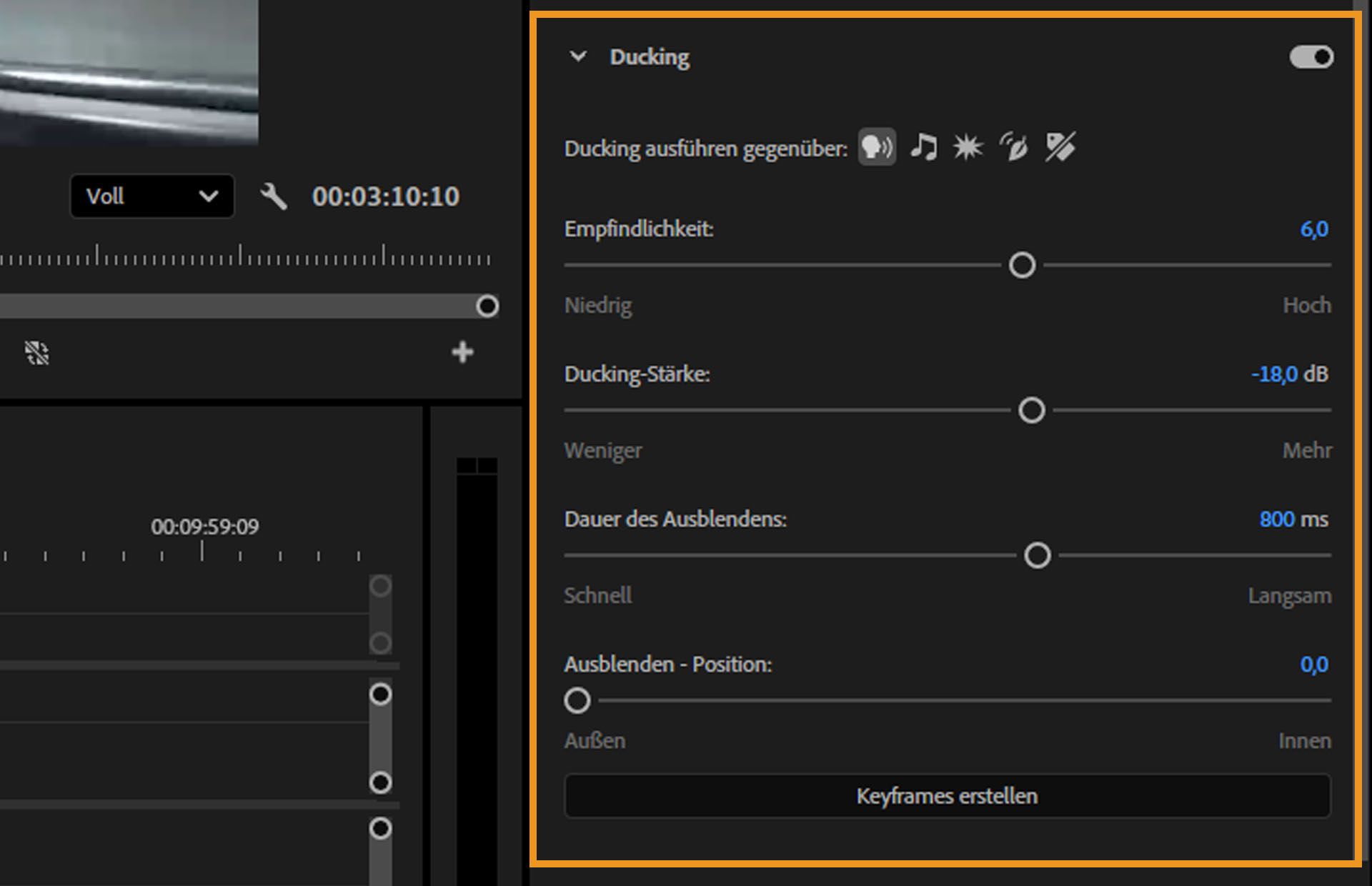Open the 'Voll' playback resolution dropdown
Viewport: 1372px width, 886px height.
[151, 196]
